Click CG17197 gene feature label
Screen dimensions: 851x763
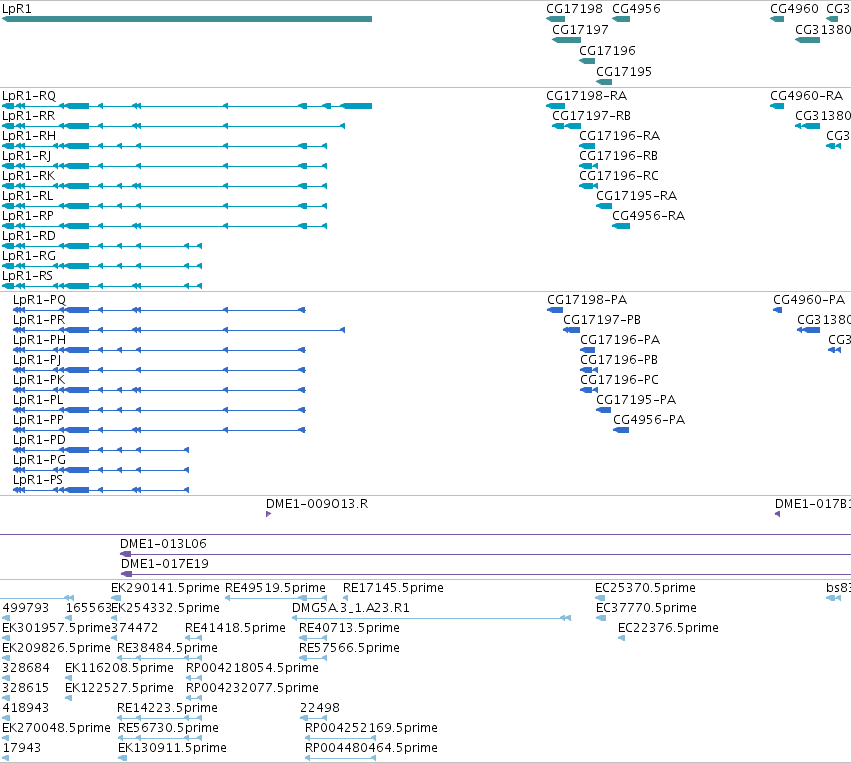(580, 29)
